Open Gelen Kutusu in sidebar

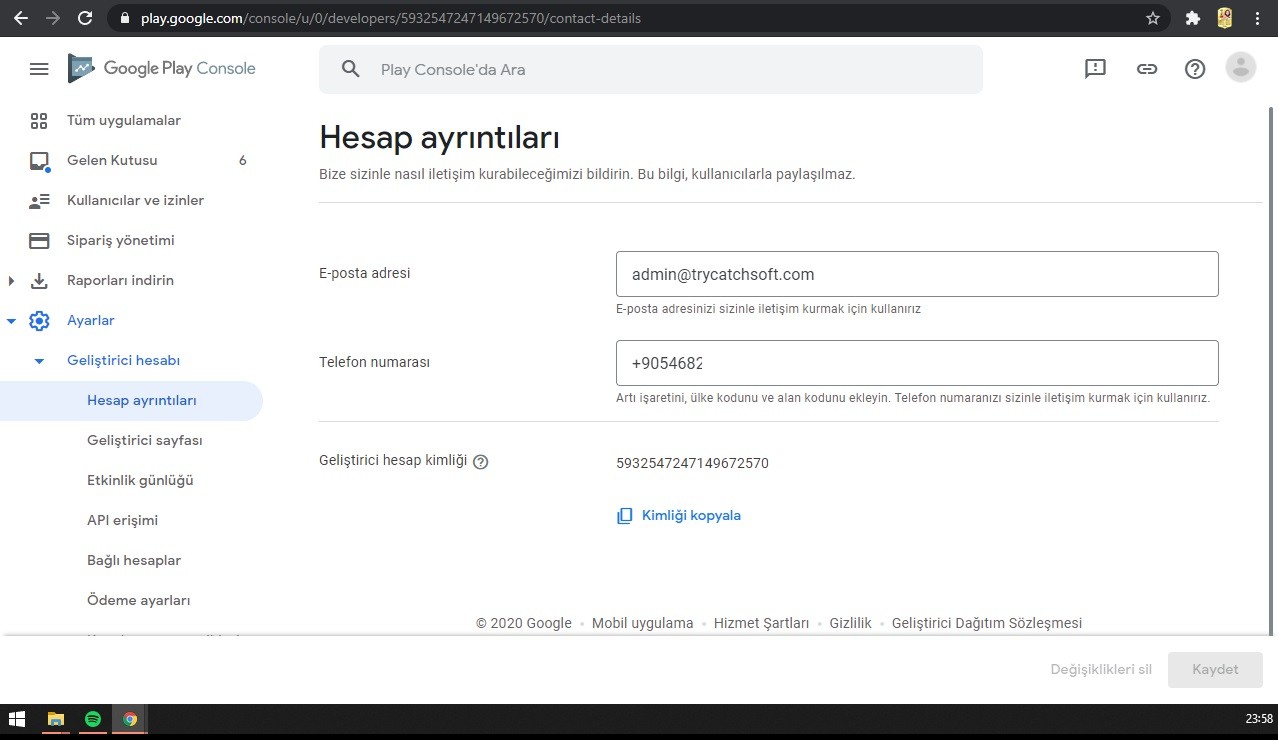[x=112, y=161]
